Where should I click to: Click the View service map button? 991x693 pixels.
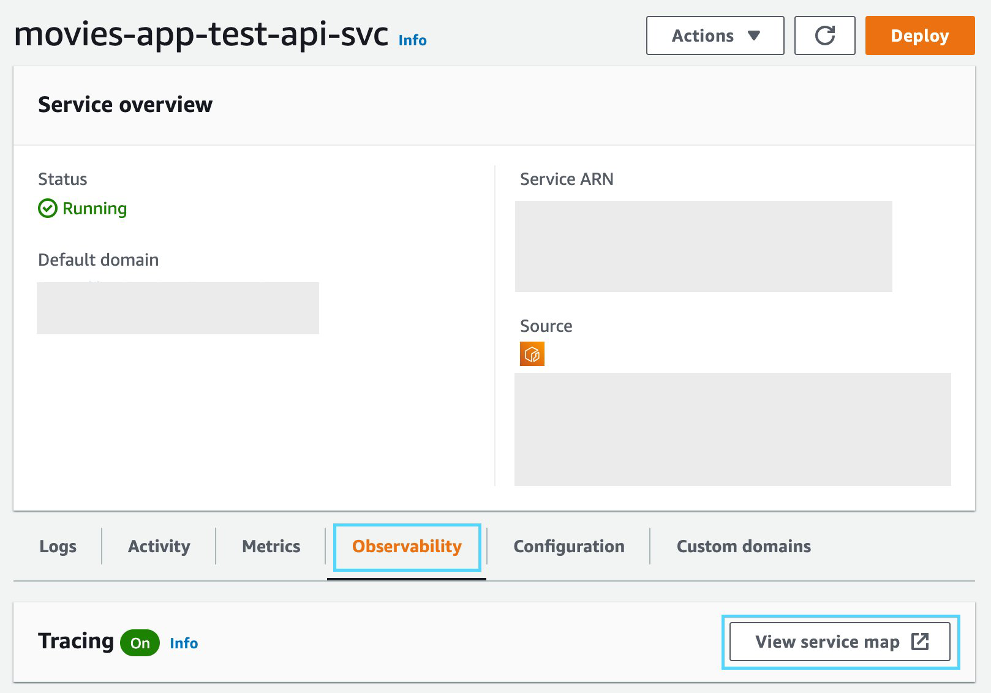point(841,642)
